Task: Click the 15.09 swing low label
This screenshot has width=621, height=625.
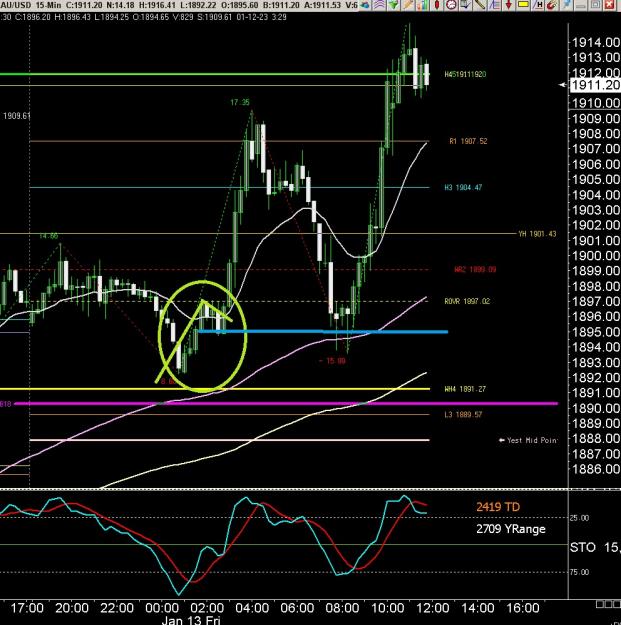Action: tap(333, 361)
